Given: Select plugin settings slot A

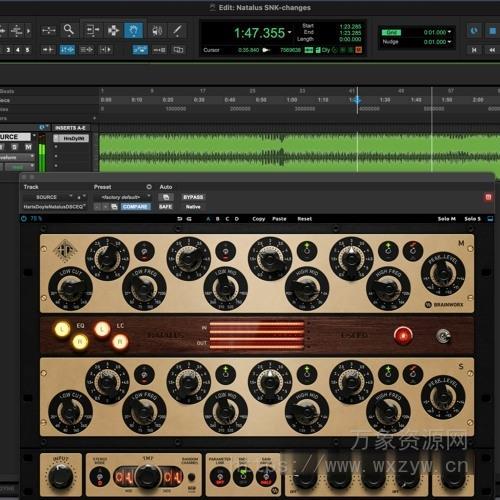Looking at the screenshot, I should pos(208,219).
